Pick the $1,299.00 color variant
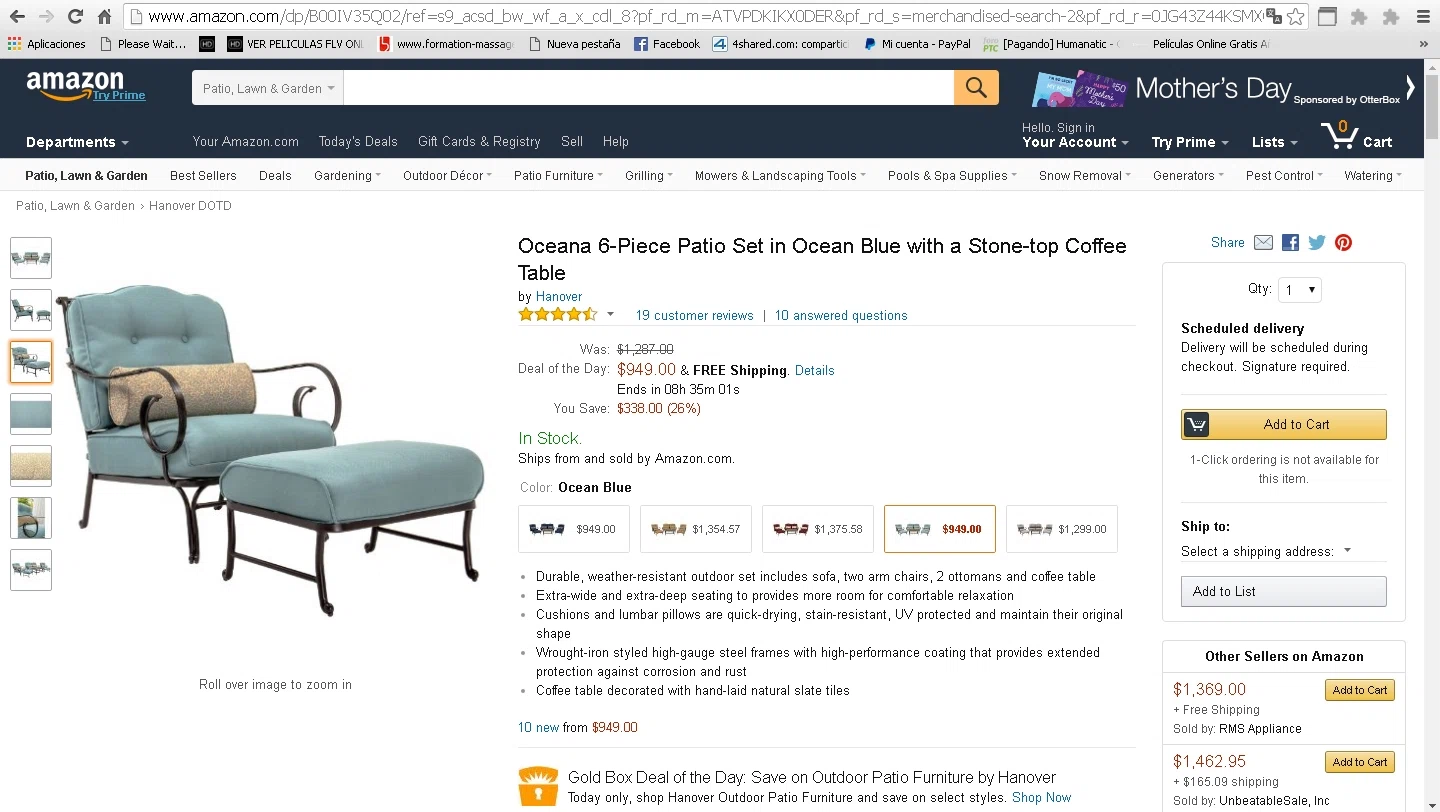 tap(1062, 529)
